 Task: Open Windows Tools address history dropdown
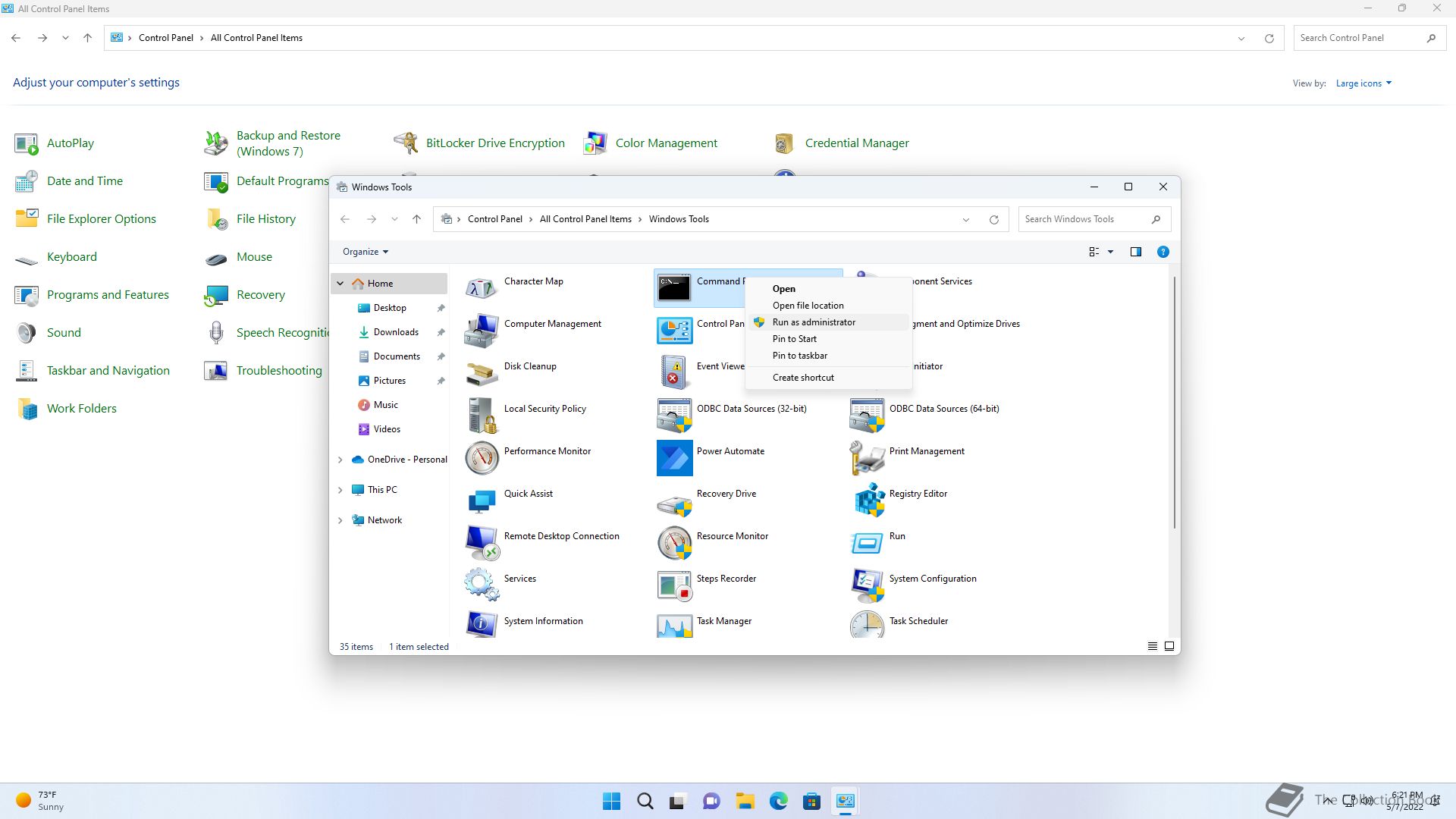click(965, 220)
